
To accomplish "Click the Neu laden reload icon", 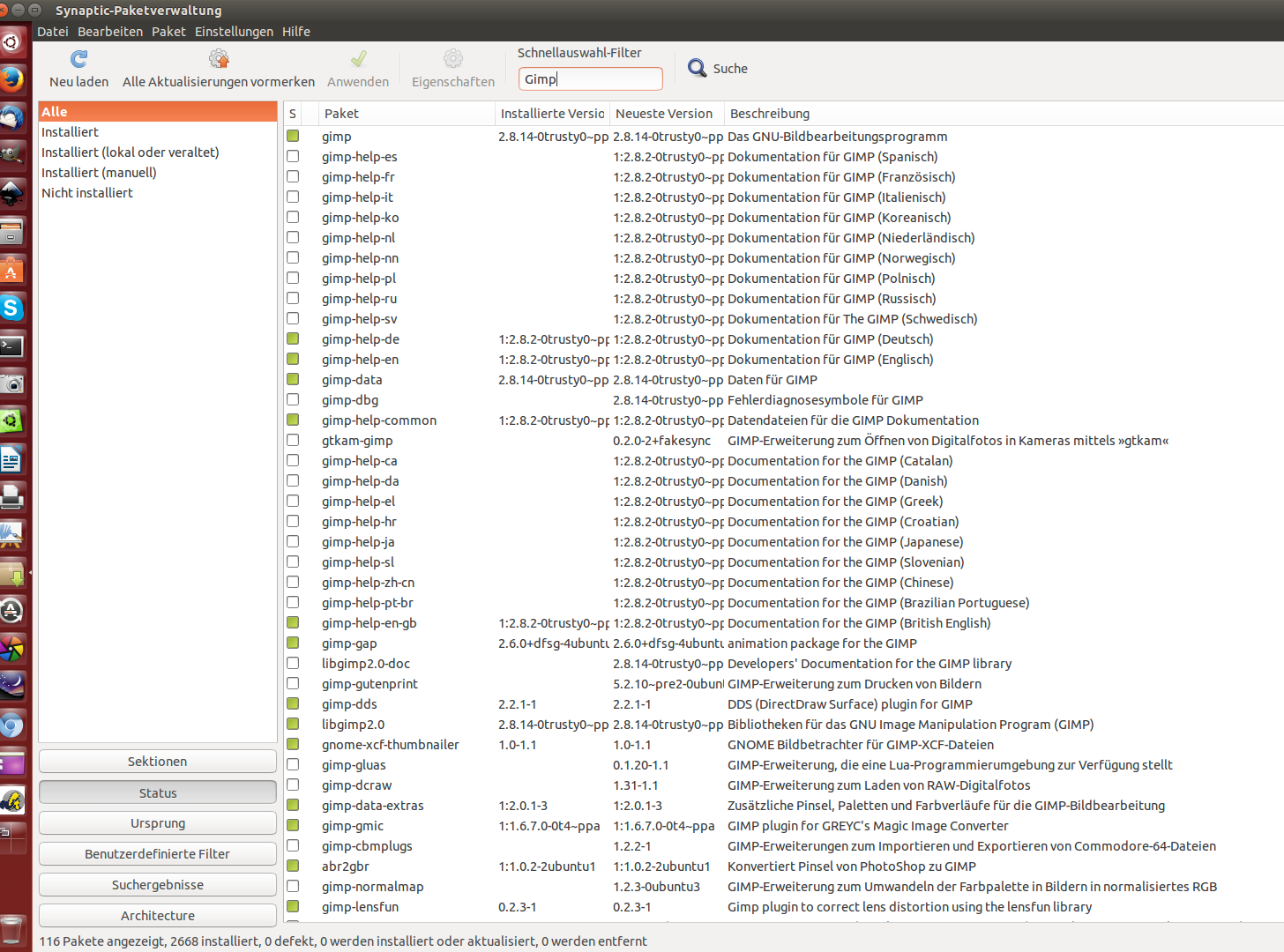I will point(78,59).
